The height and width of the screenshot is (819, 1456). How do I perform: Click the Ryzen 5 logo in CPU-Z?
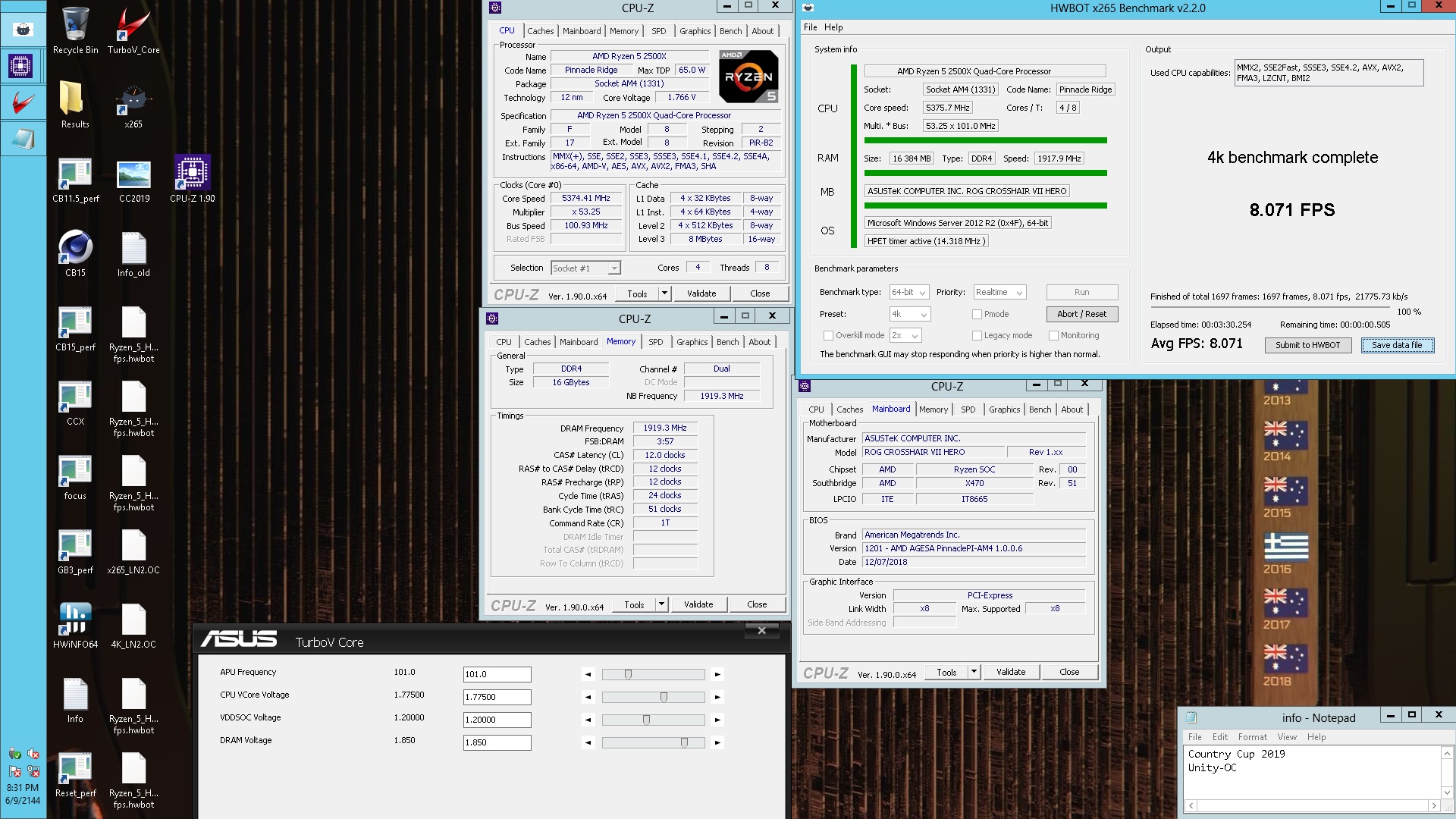748,77
